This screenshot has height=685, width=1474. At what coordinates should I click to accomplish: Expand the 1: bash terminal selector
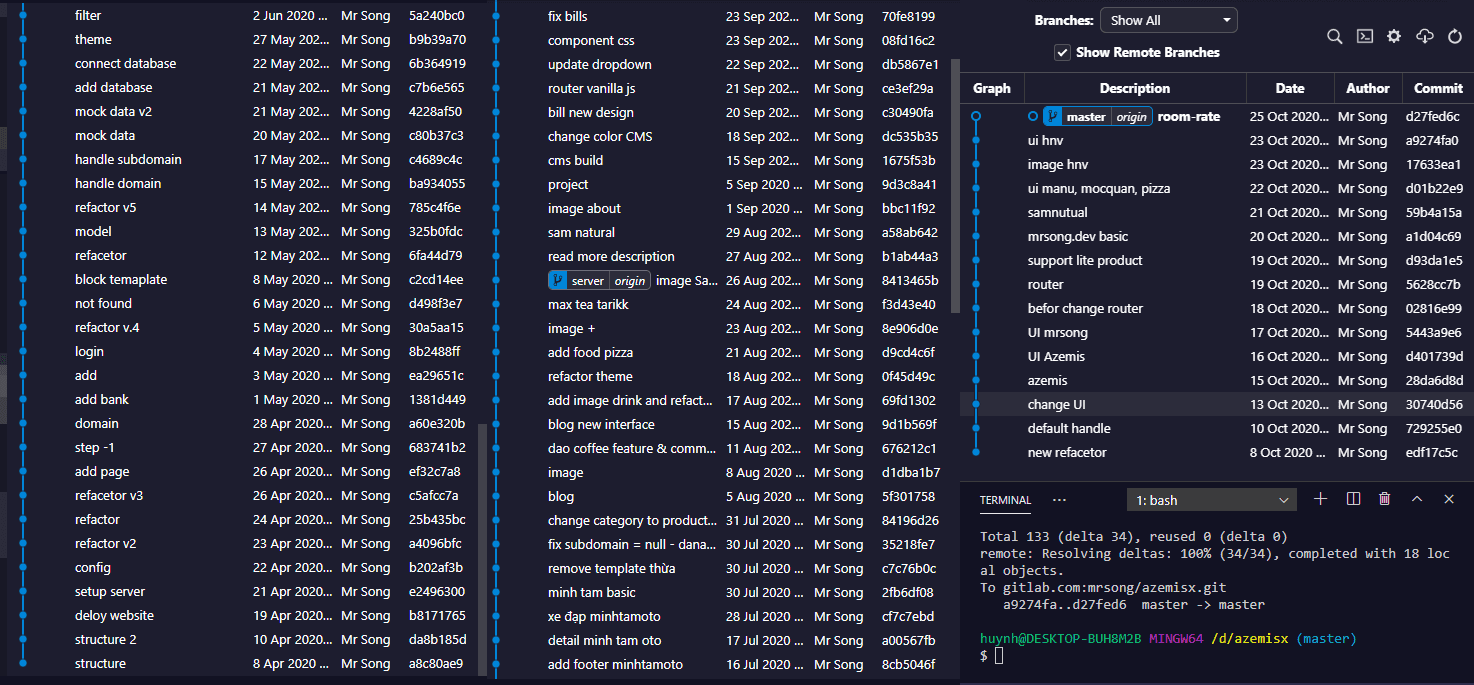[1211, 500]
